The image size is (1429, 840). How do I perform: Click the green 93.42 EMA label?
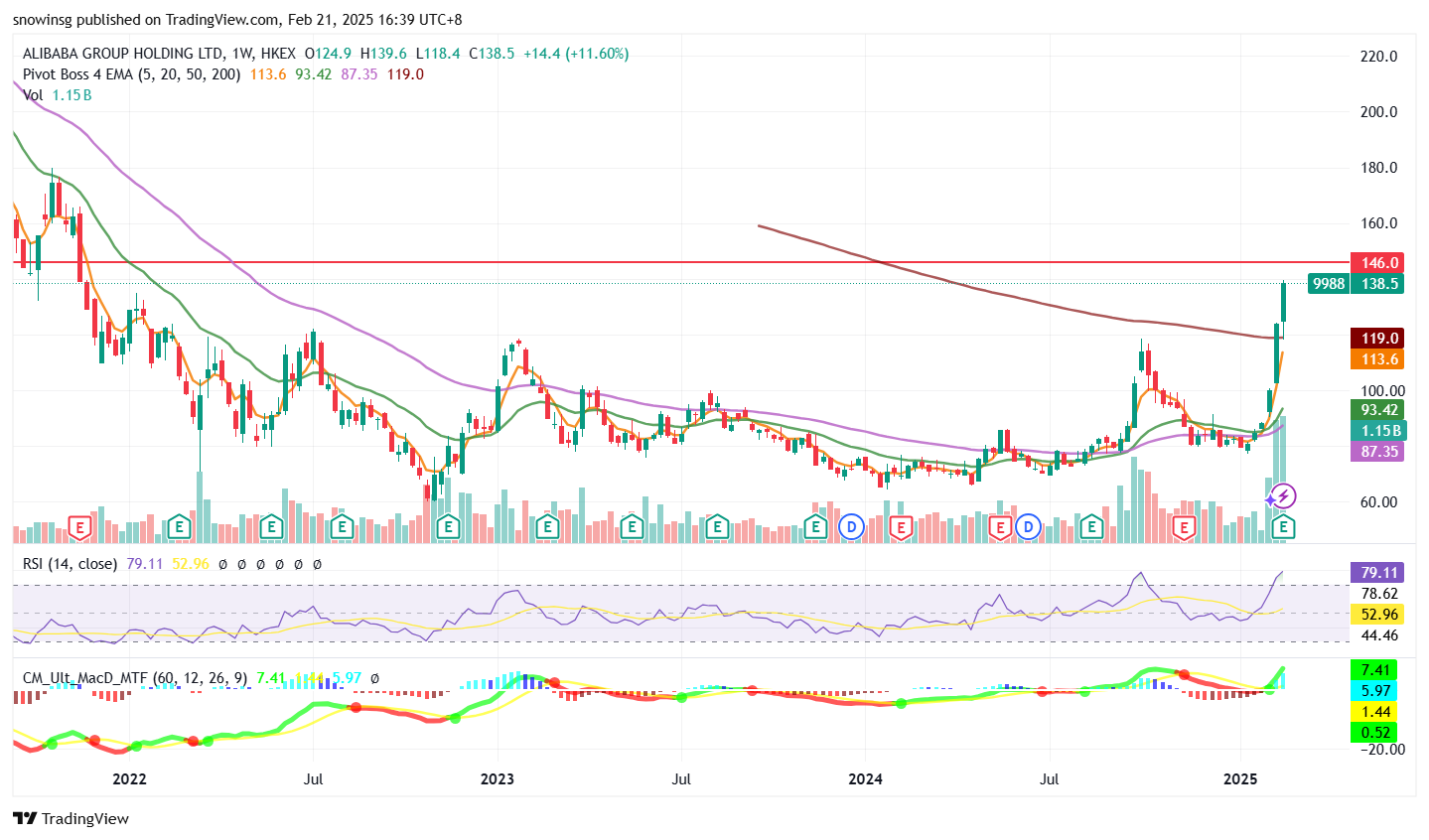1378,410
